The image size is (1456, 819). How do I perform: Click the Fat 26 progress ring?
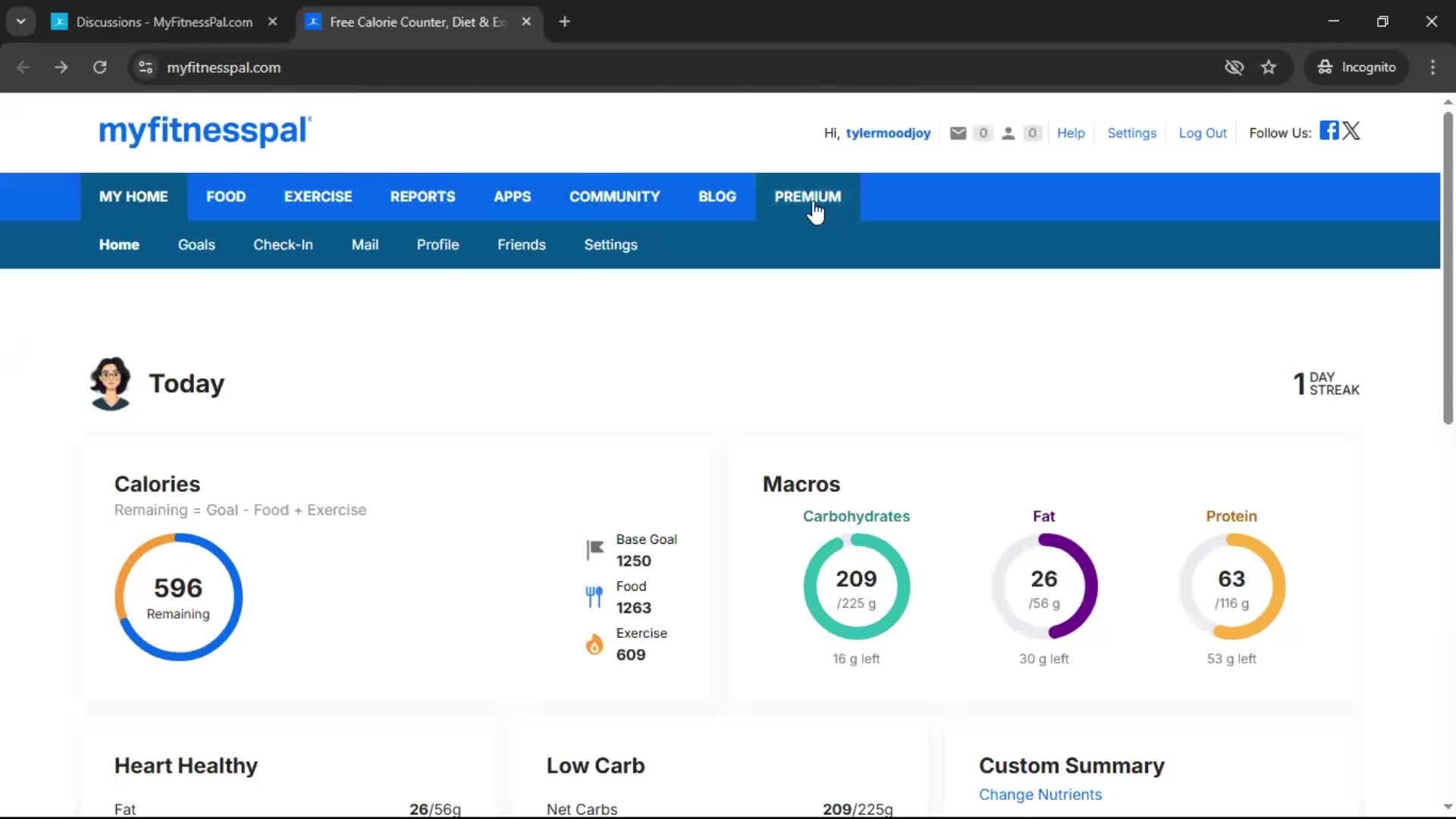pos(1044,587)
